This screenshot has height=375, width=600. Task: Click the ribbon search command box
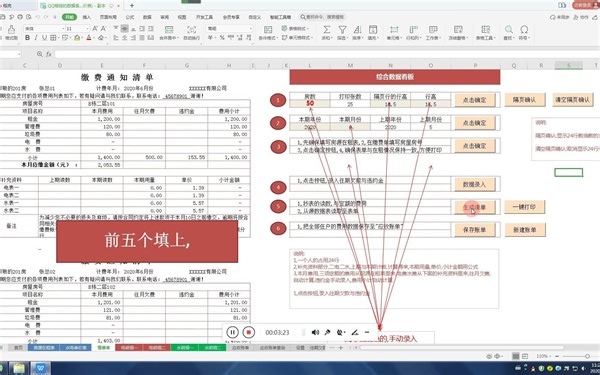(x=322, y=17)
